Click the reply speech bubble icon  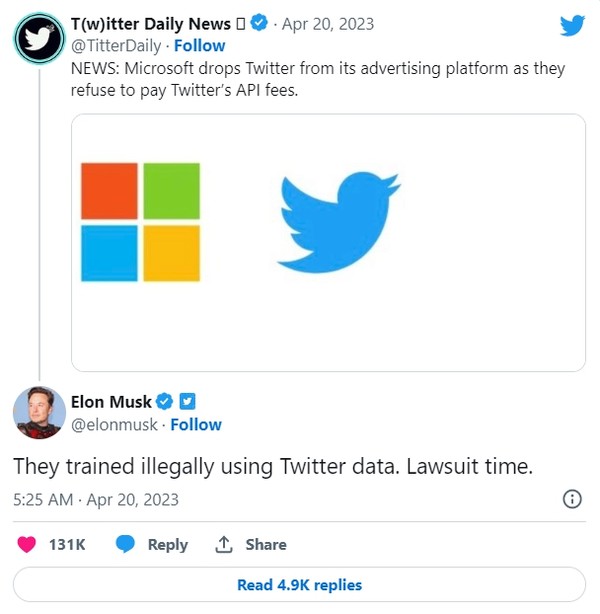click(125, 544)
